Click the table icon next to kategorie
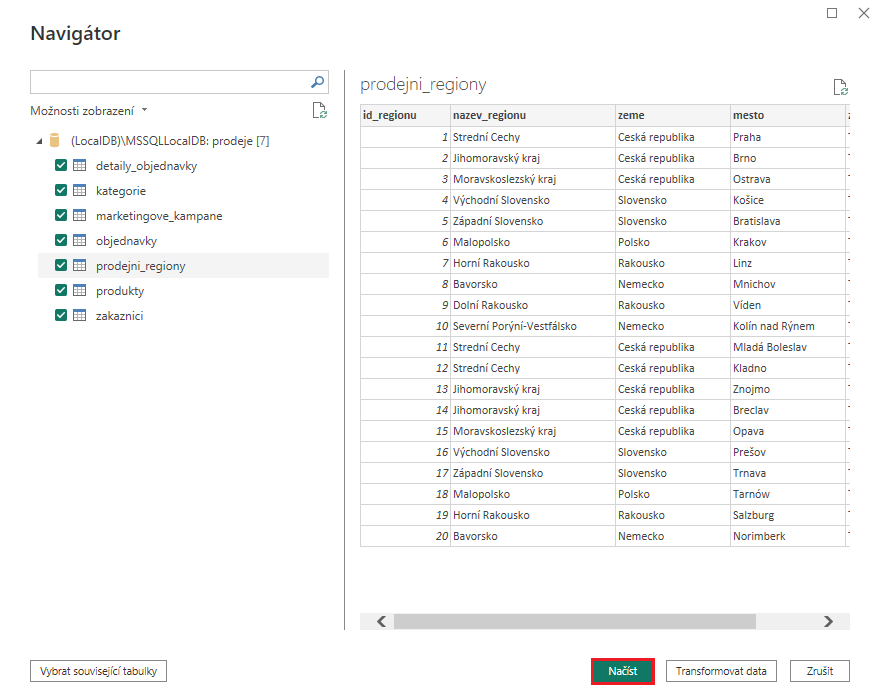 [78, 189]
